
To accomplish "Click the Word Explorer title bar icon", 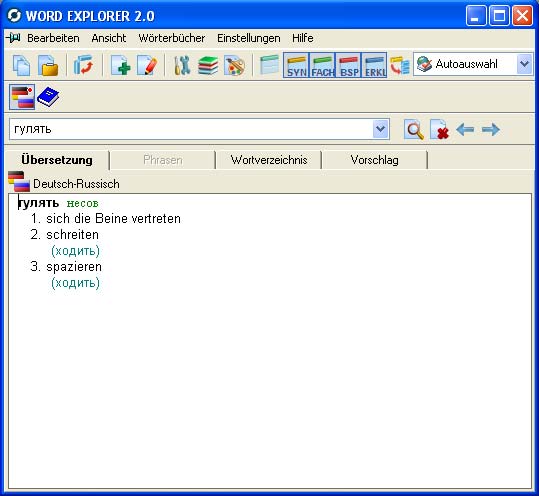I will [14, 15].
